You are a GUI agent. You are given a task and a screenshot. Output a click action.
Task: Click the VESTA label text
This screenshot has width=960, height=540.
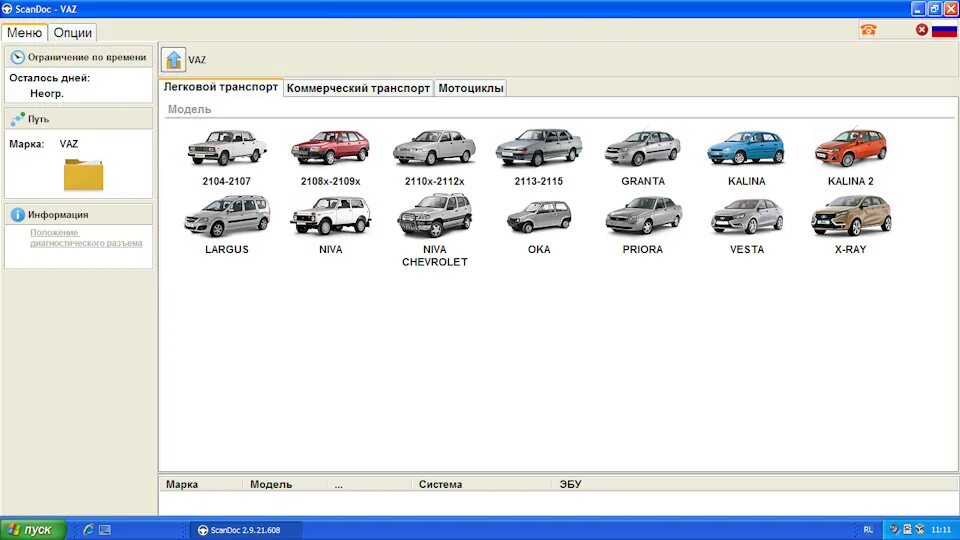pos(746,249)
